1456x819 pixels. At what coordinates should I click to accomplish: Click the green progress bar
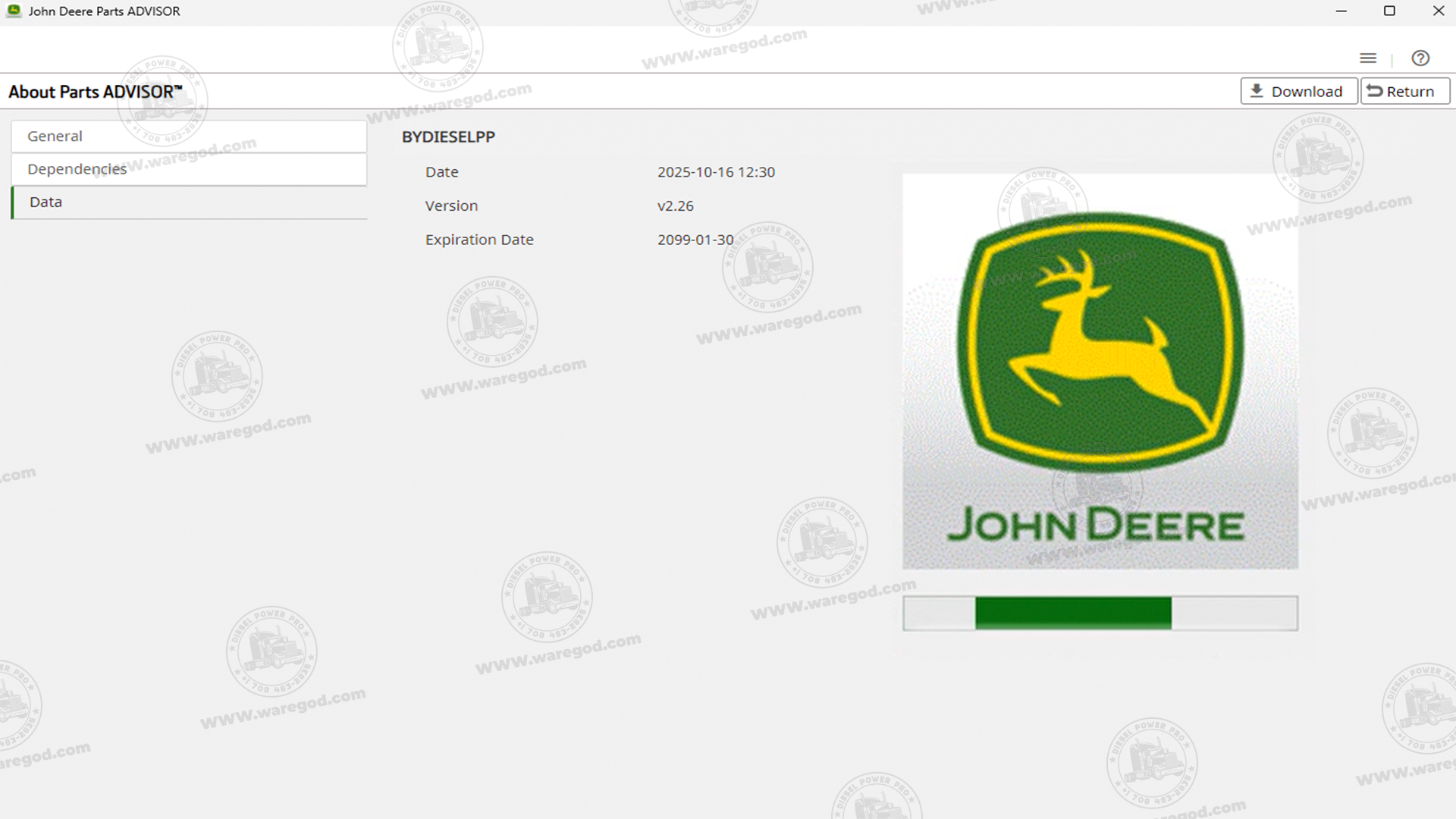point(1072,613)
